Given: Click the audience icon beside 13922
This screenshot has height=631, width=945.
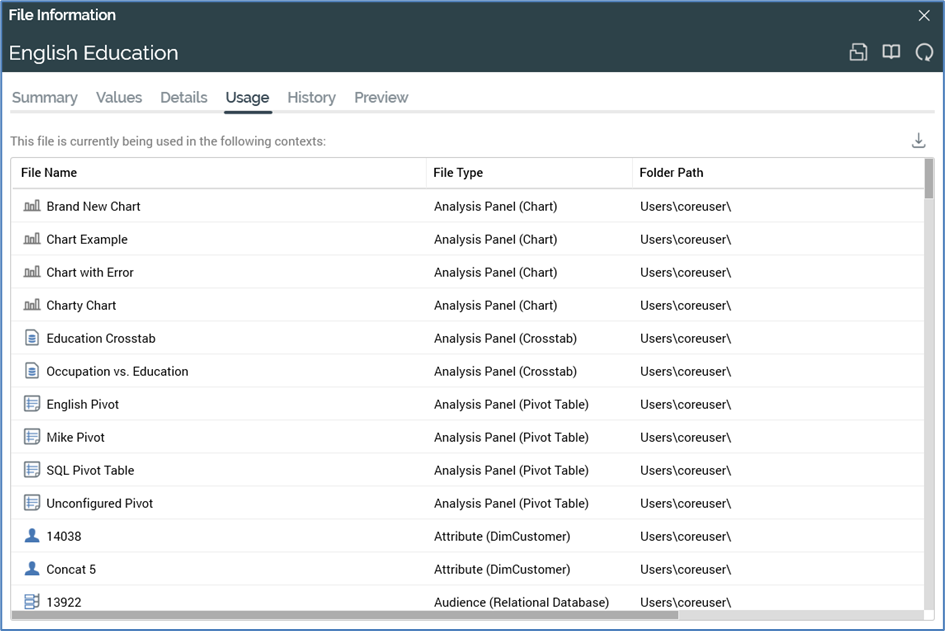Looking at the screenshot, I should coord(32,602).
